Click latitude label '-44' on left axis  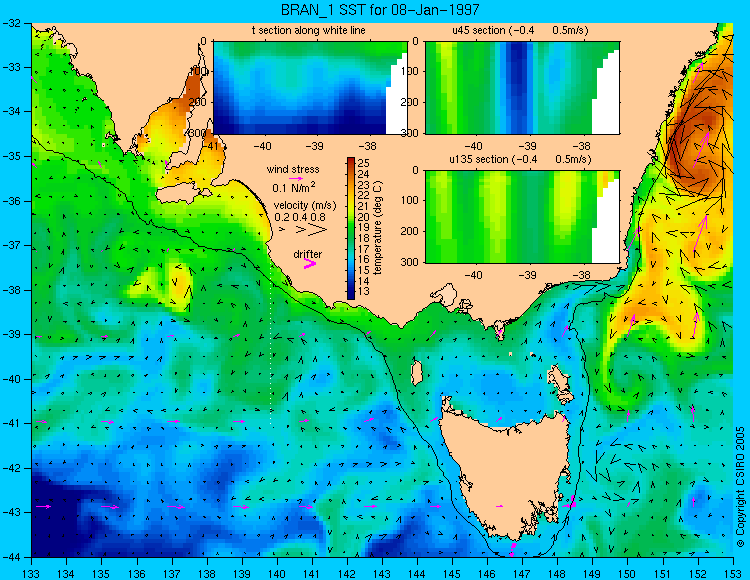coord(11,558)
